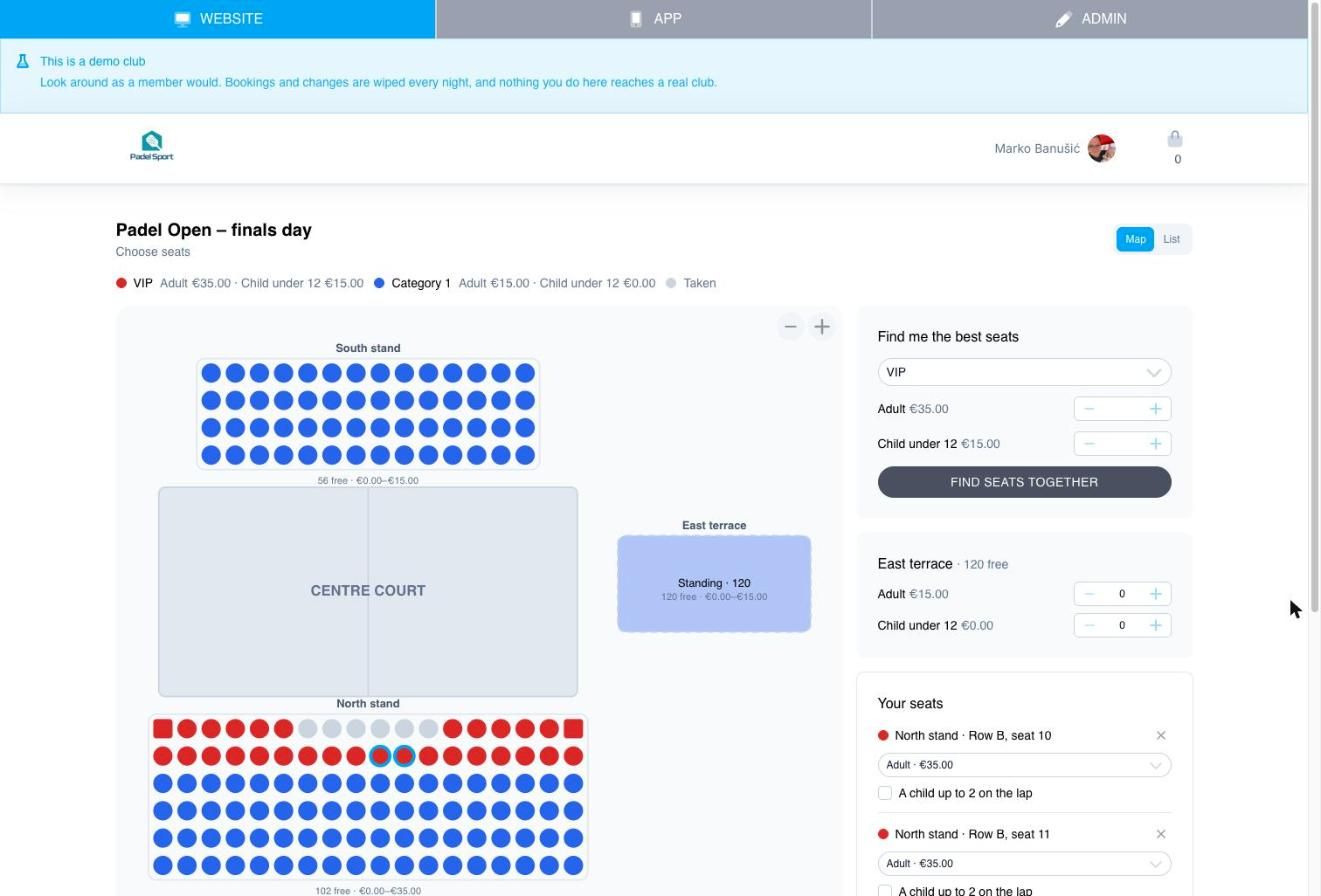Remove North stand Row B seat 11

pos(1161,834)
